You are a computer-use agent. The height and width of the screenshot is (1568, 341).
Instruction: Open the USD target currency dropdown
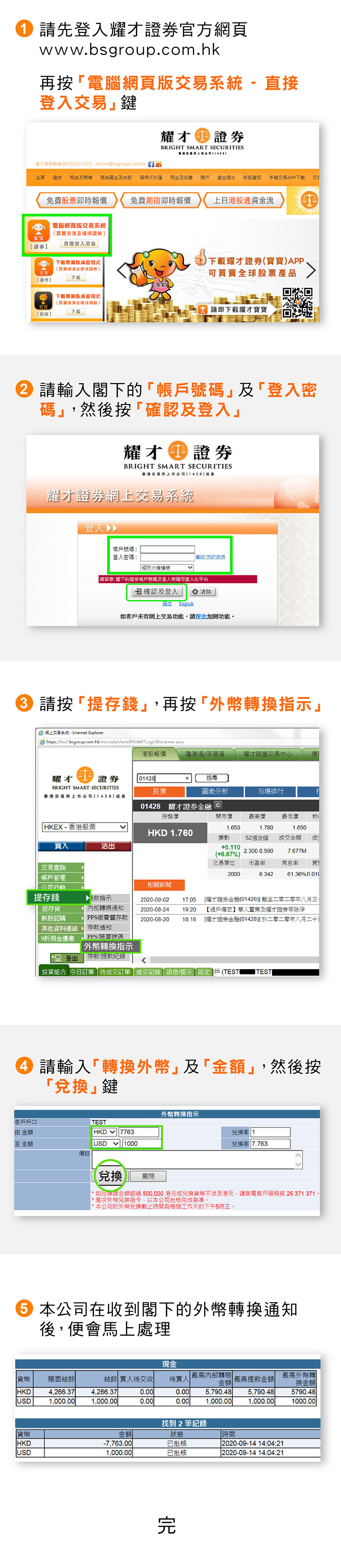(x=106, y=1143)
